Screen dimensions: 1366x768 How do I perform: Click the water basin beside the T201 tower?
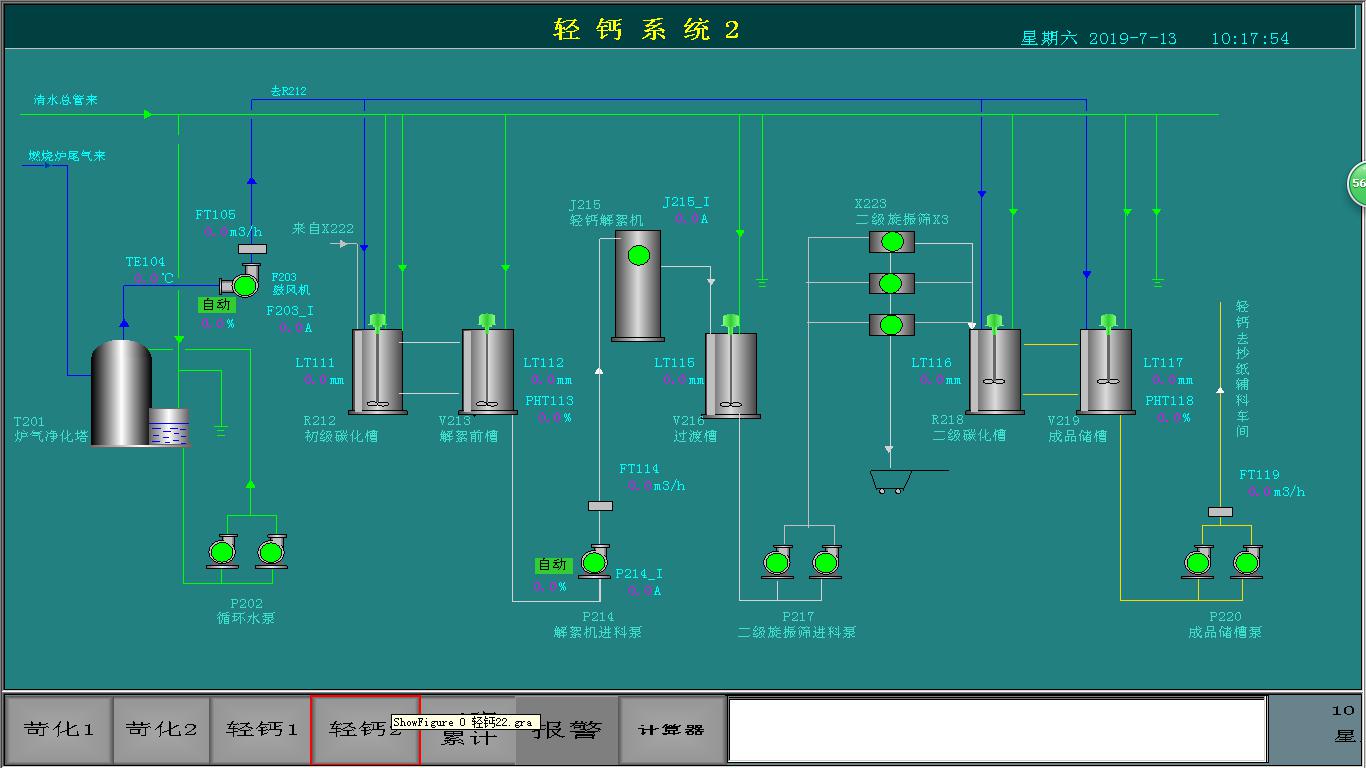[169, 427]
